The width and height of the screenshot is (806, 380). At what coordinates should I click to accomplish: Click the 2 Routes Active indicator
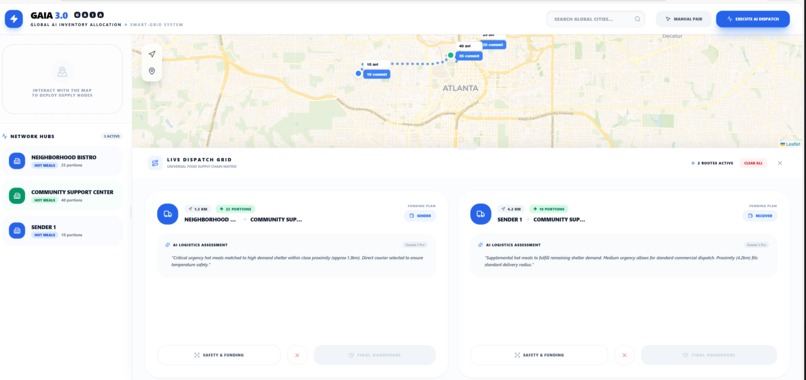click(x=712, y=163)
